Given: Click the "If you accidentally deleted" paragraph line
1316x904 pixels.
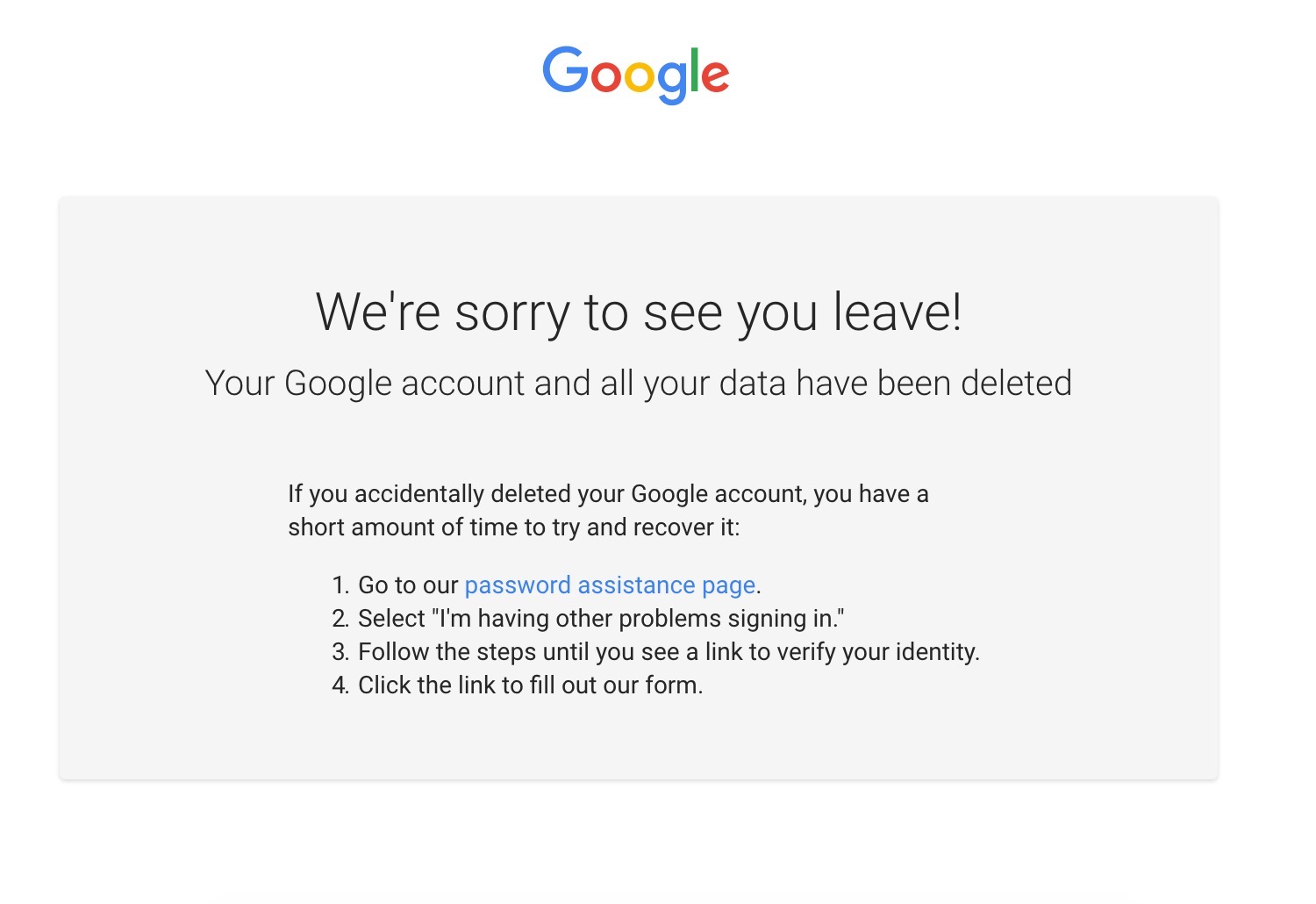Looking at the screenshot, I should (x=608, y=494).
